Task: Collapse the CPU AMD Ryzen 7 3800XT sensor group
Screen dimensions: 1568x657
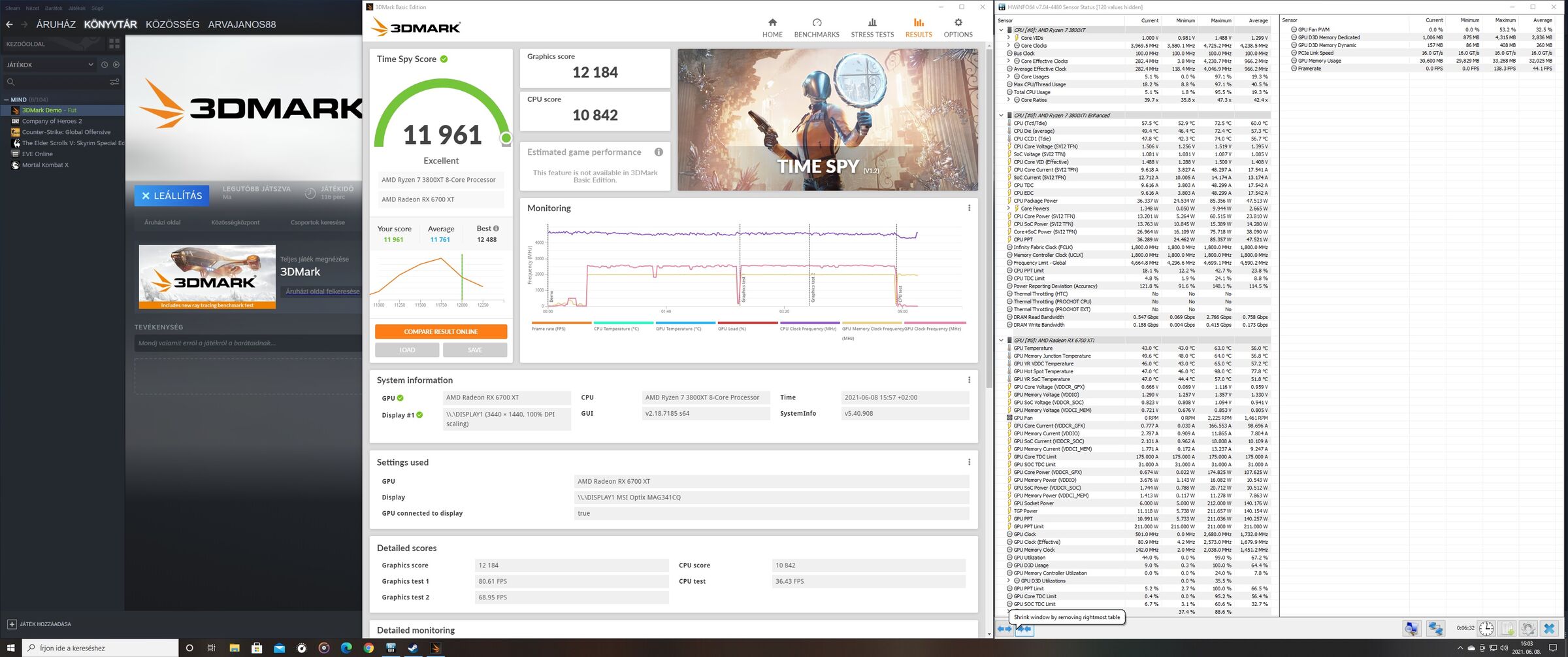Action: [1001, 30]
